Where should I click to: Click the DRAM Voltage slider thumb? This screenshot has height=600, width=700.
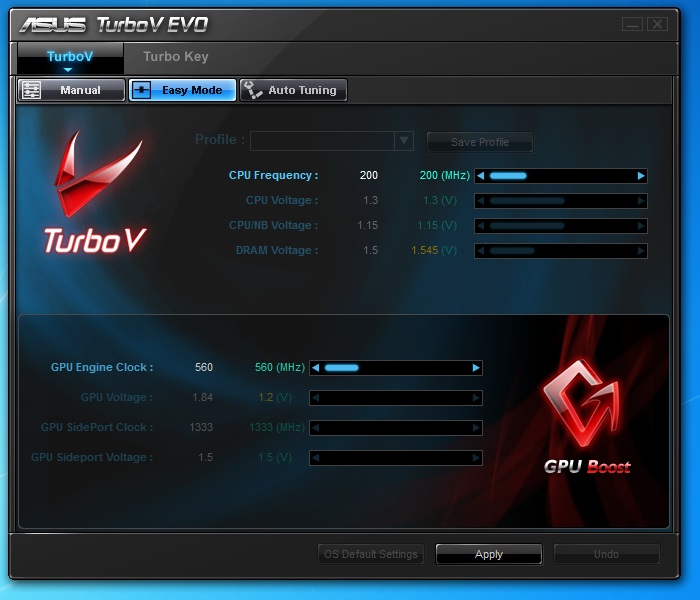coord(512,251)
